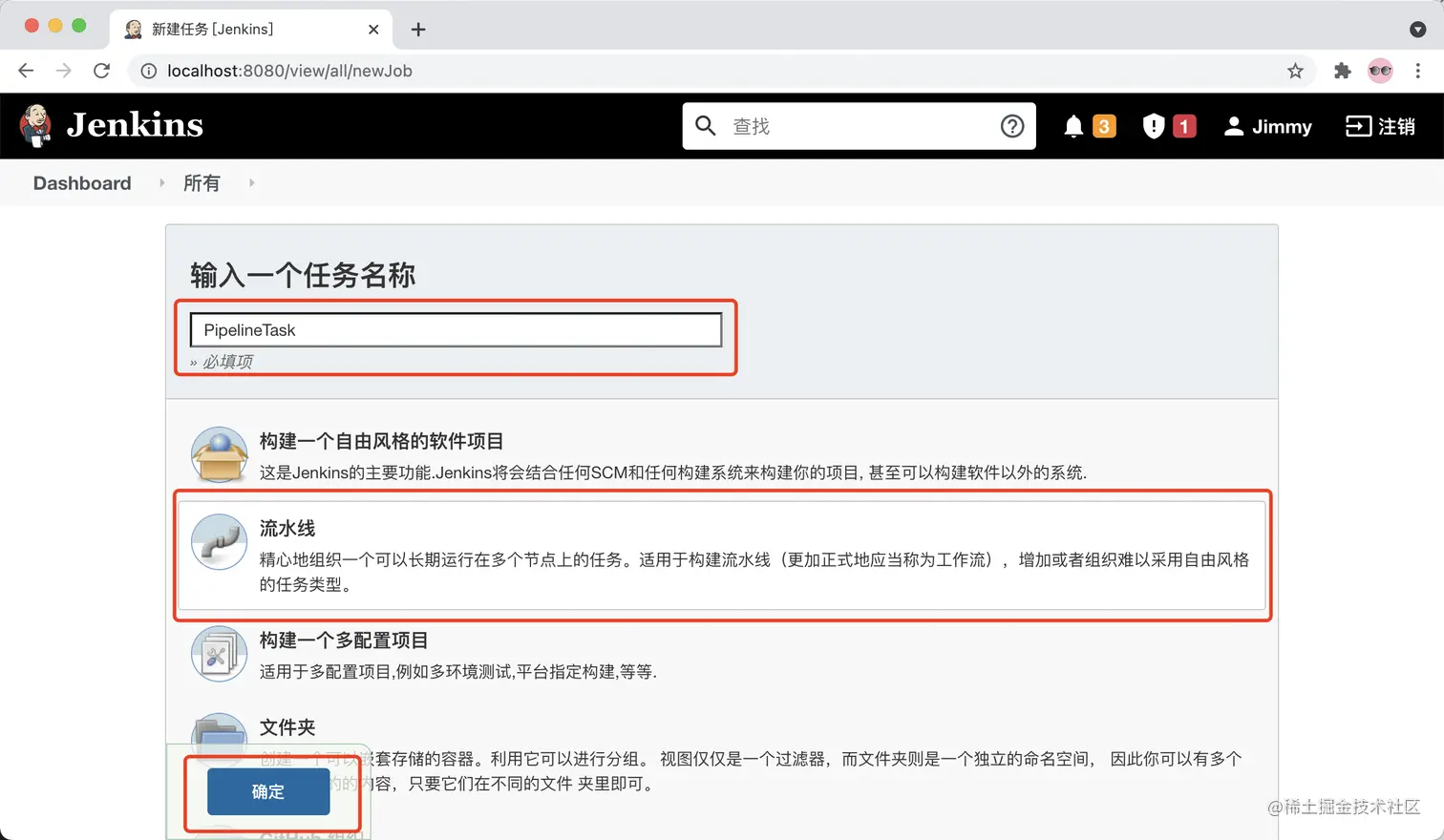Expand the arrow after 所有 breadcrumb
Viewport: 1444px width, 840px height.
point(251,182)
